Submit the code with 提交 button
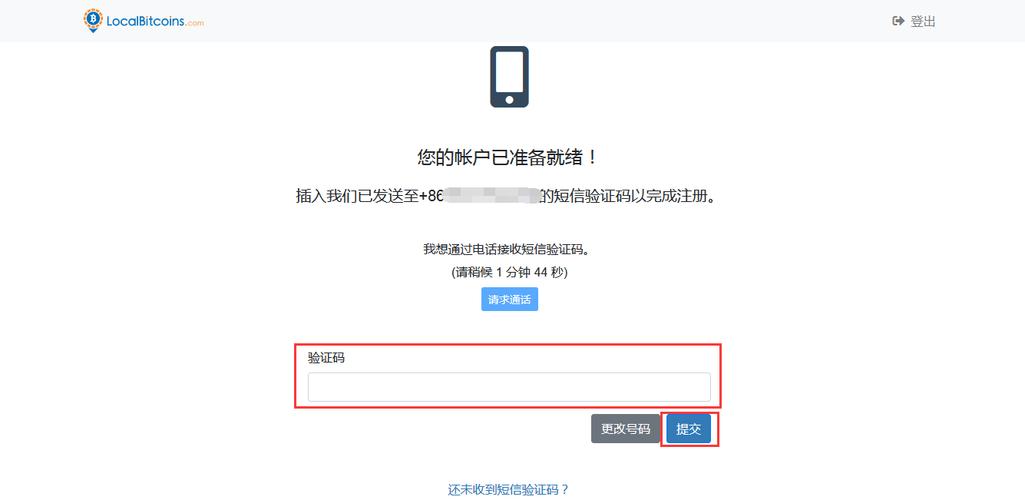The height and width of the screenshot is (500, 1025). point(688,429)
